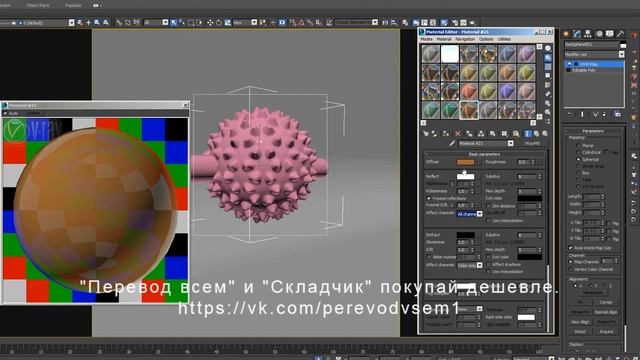Viewport: 640px width, 360px height.
Task: Toggle the Backlight icon in Material Editor sidebar
Action: point(548,58)
